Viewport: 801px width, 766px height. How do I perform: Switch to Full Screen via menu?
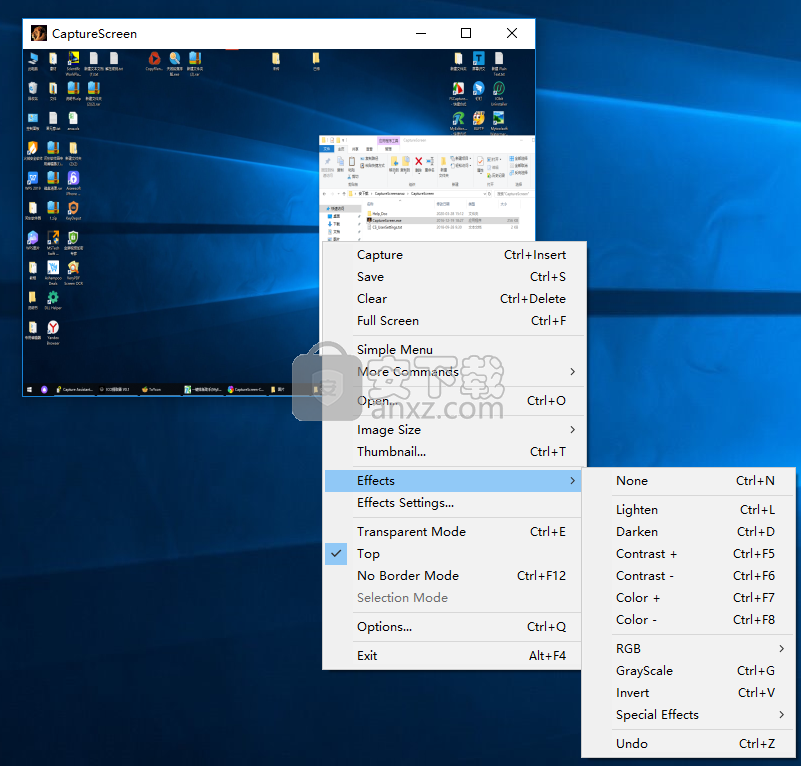coord(454,320)
